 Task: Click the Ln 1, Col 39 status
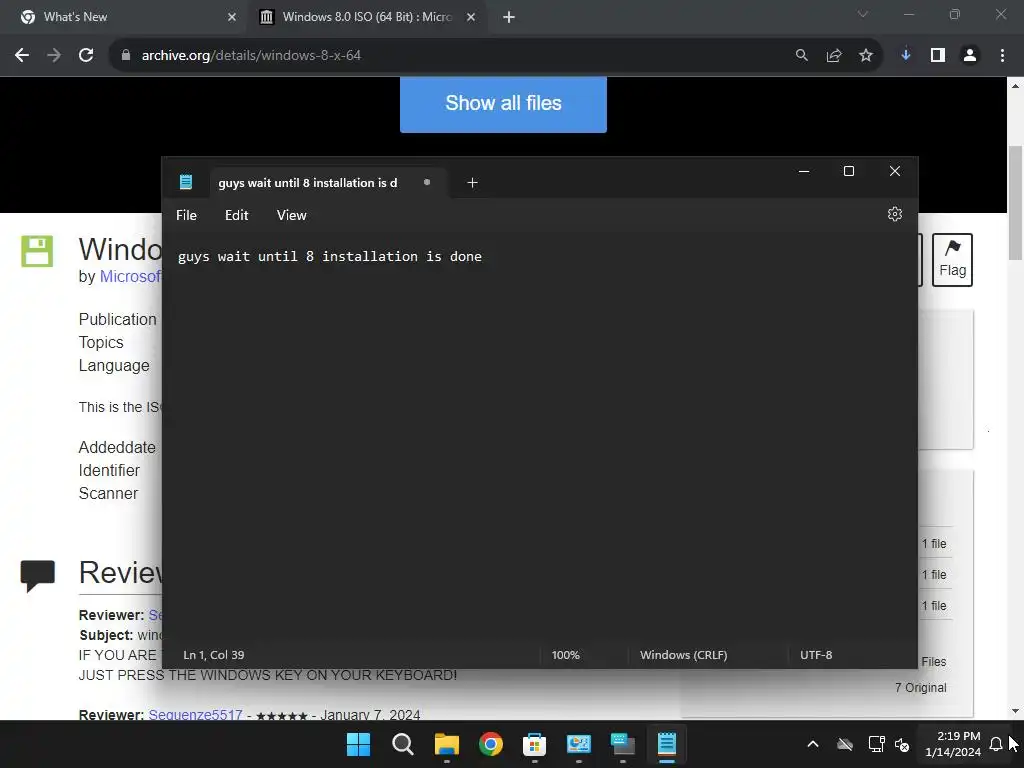214,655
